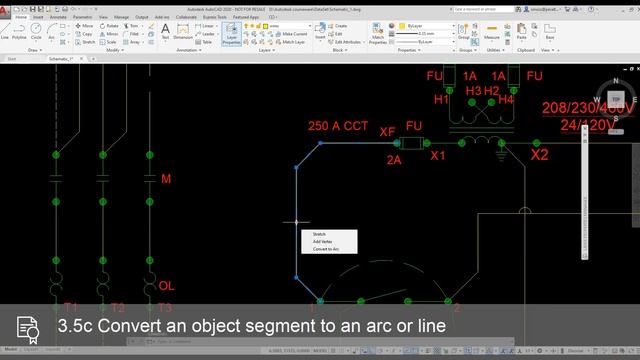Image resolution: width=640 pixels, height=360 pixels.
Task: Select the Text annotation tool
Action: (165, 31)
